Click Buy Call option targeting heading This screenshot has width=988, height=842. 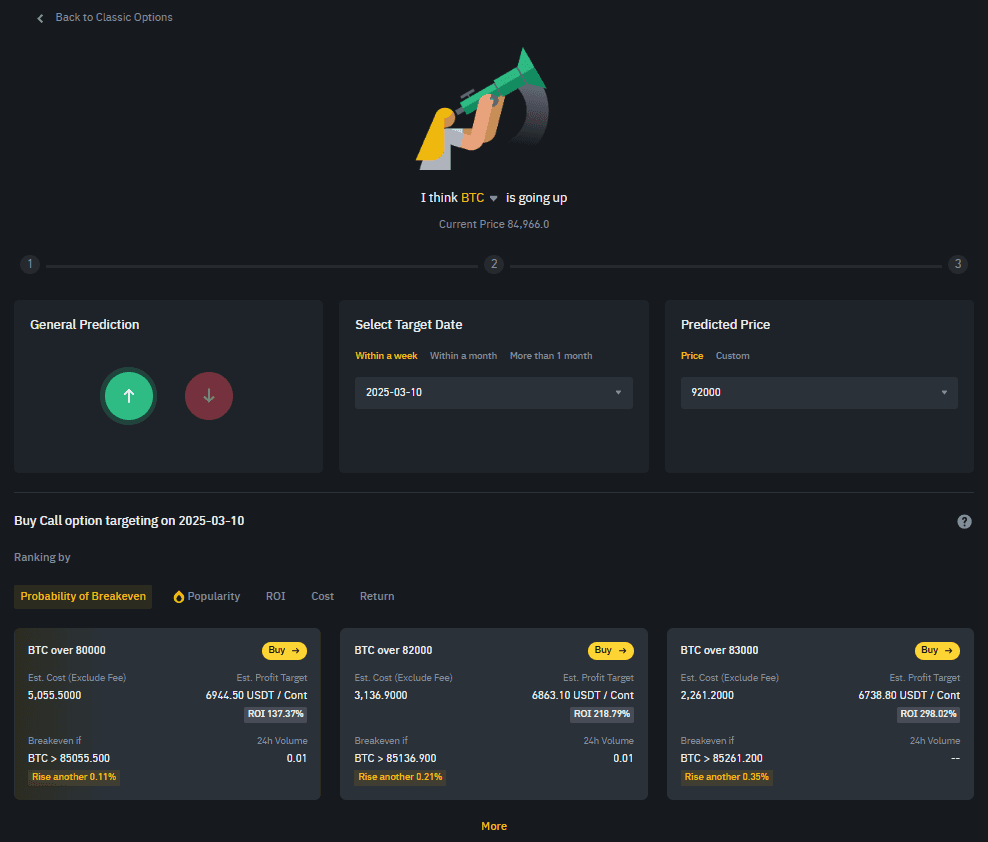pos(129,521)
